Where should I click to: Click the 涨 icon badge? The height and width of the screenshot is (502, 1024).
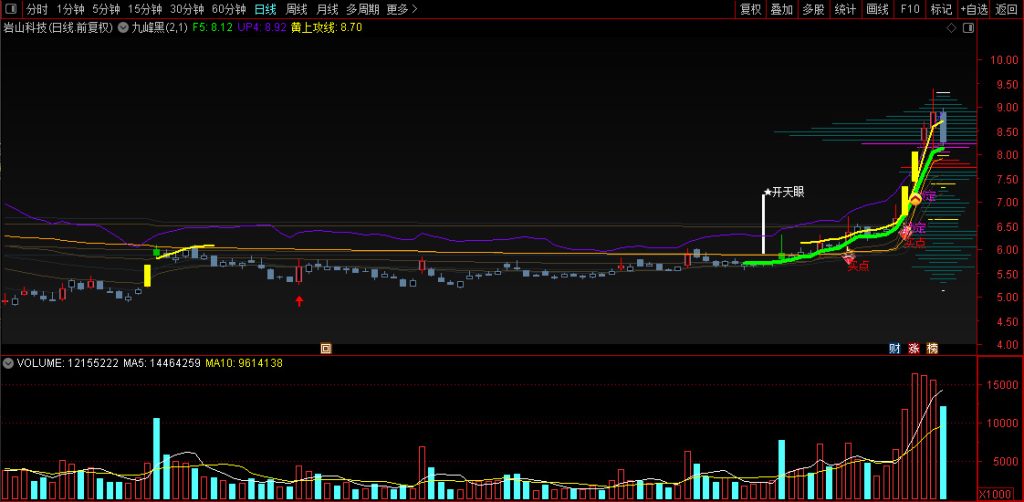coord(914,348)
